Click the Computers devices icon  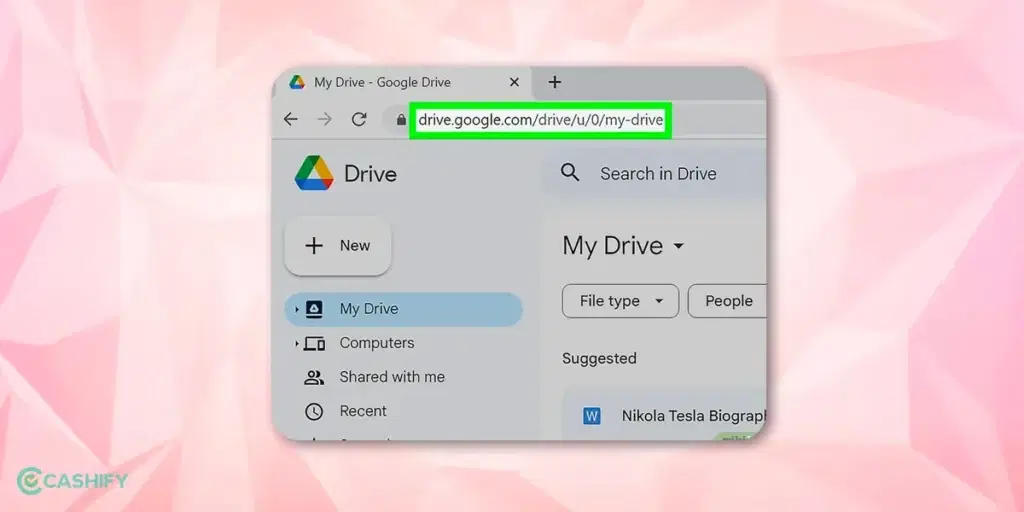point(314,343)
